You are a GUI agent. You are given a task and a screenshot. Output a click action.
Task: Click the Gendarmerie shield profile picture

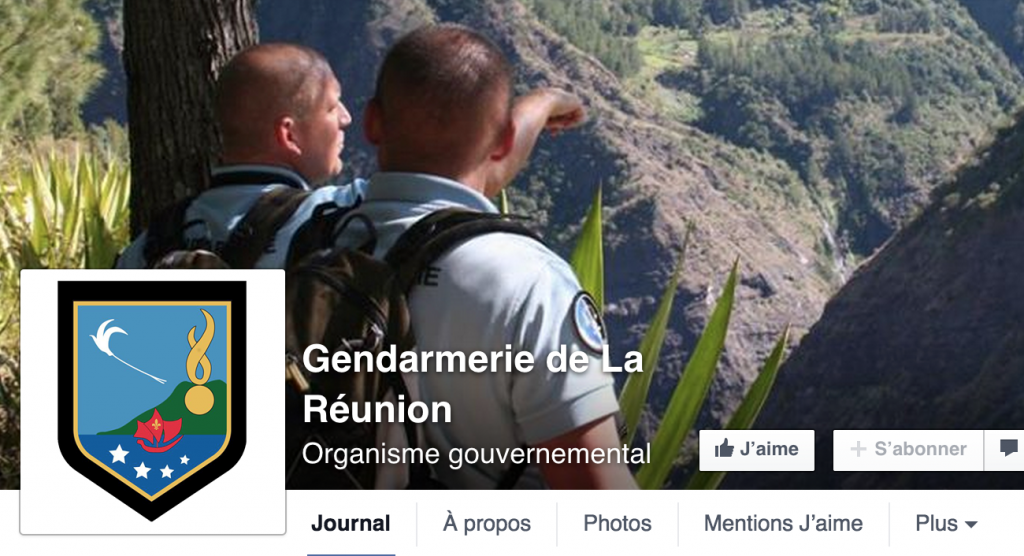[x=153, y=401]
